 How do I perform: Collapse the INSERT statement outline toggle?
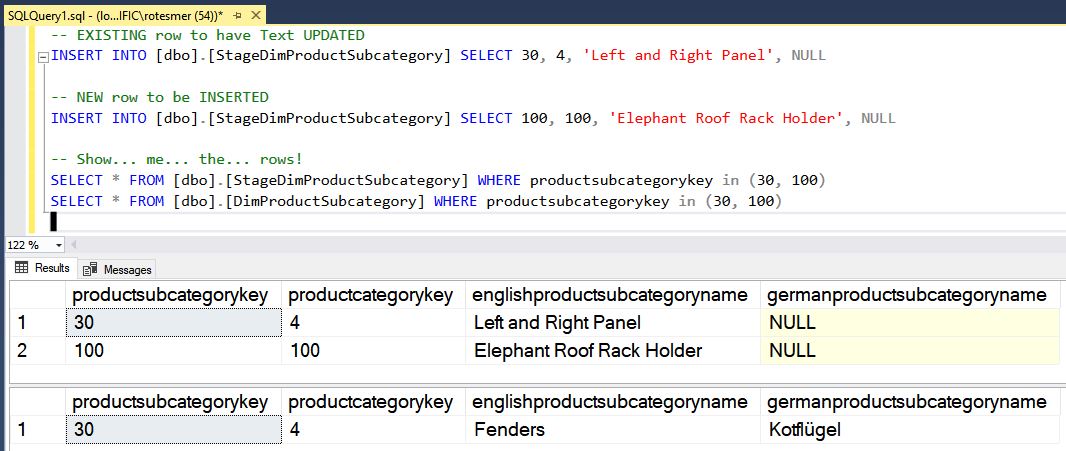click(x=42, y=56)
